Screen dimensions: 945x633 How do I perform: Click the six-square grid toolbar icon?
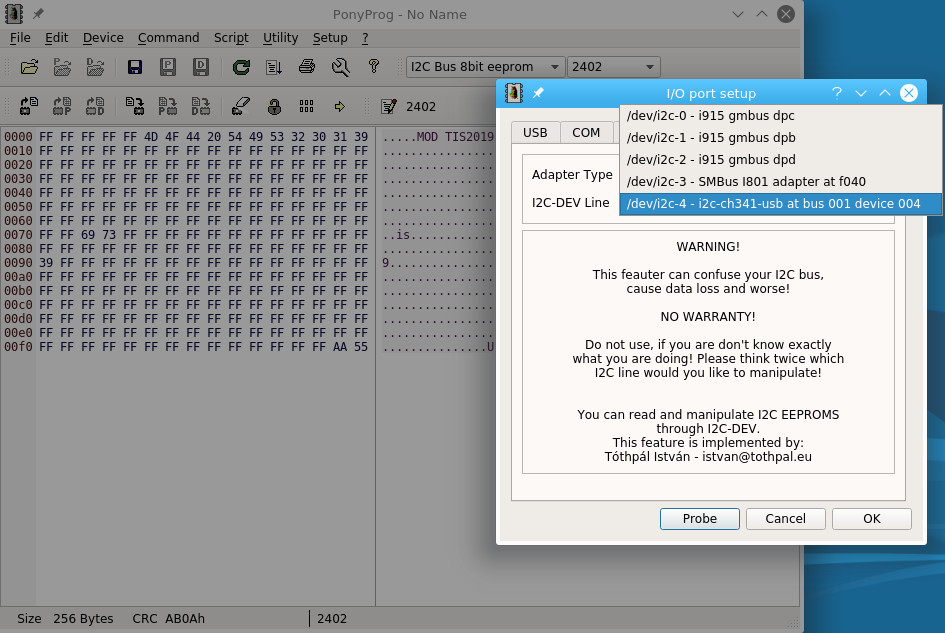coord(306,107)
